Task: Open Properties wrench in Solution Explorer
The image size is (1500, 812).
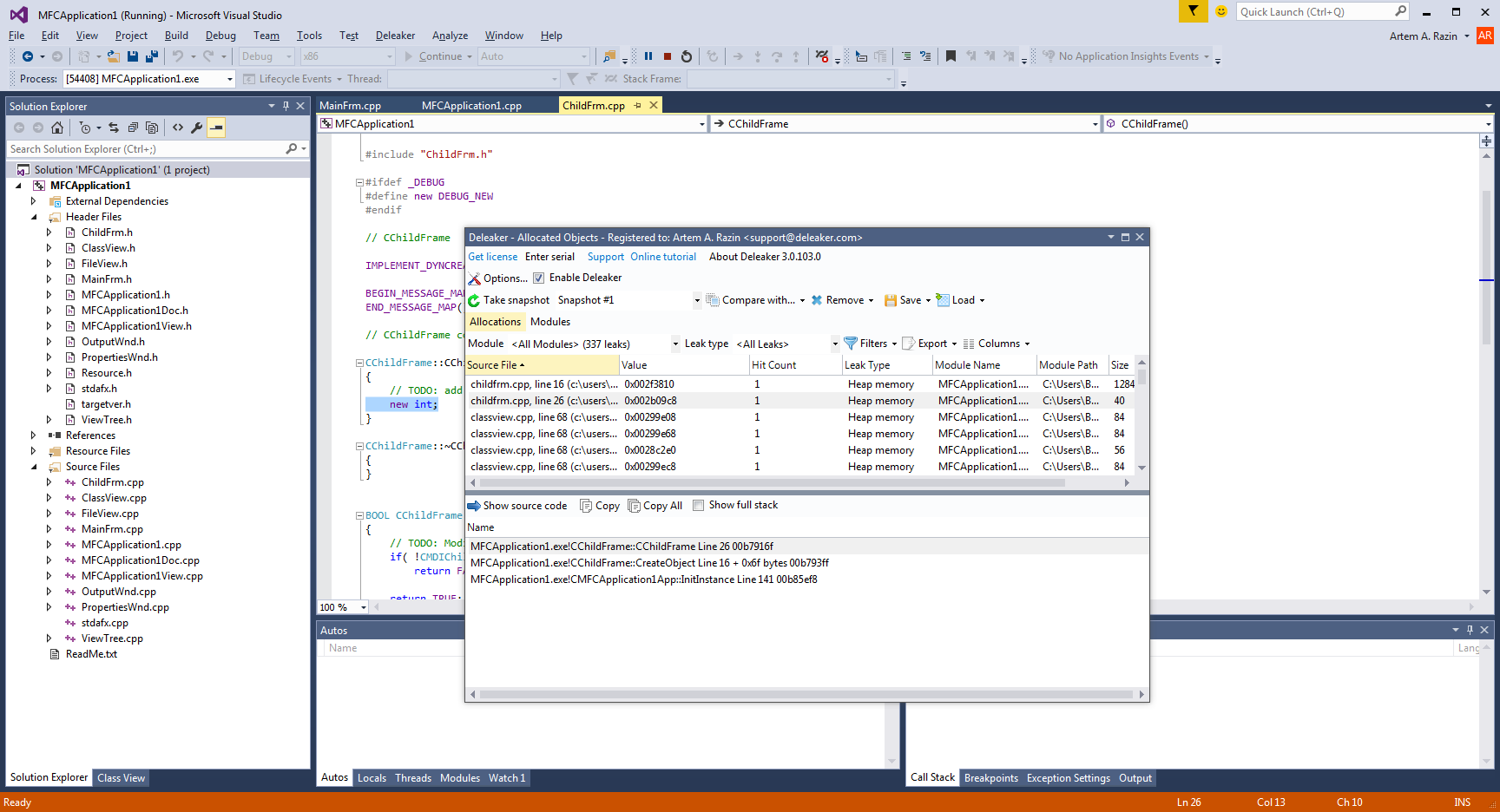Action: point(197,128)
